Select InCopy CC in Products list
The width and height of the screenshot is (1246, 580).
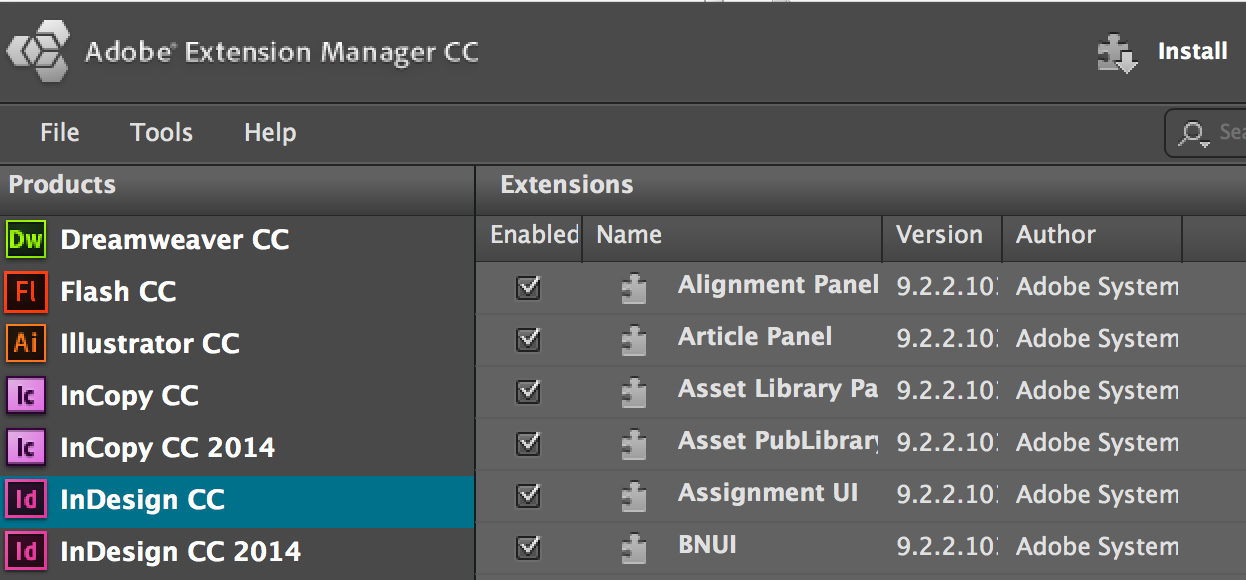[x=237, y=396]
